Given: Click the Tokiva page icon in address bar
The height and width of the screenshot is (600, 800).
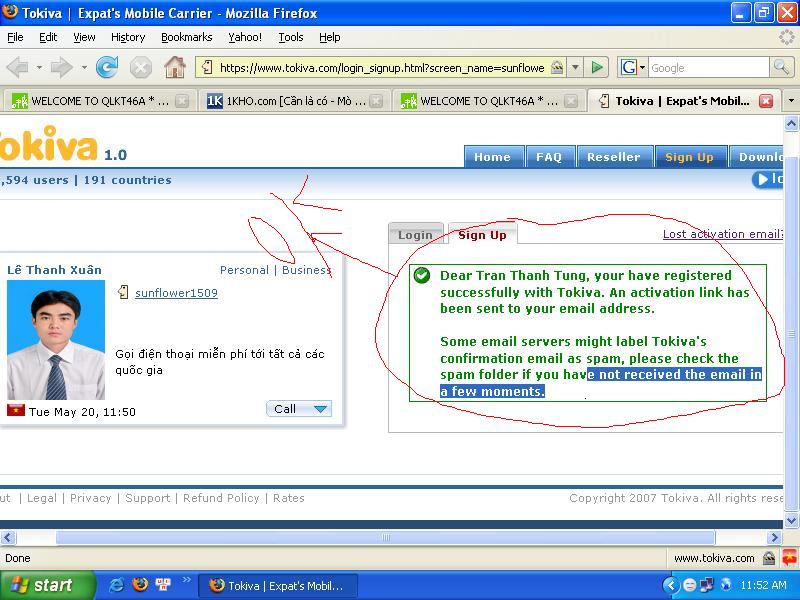Looking at the screenshot, I should click(x=208, y=67).
